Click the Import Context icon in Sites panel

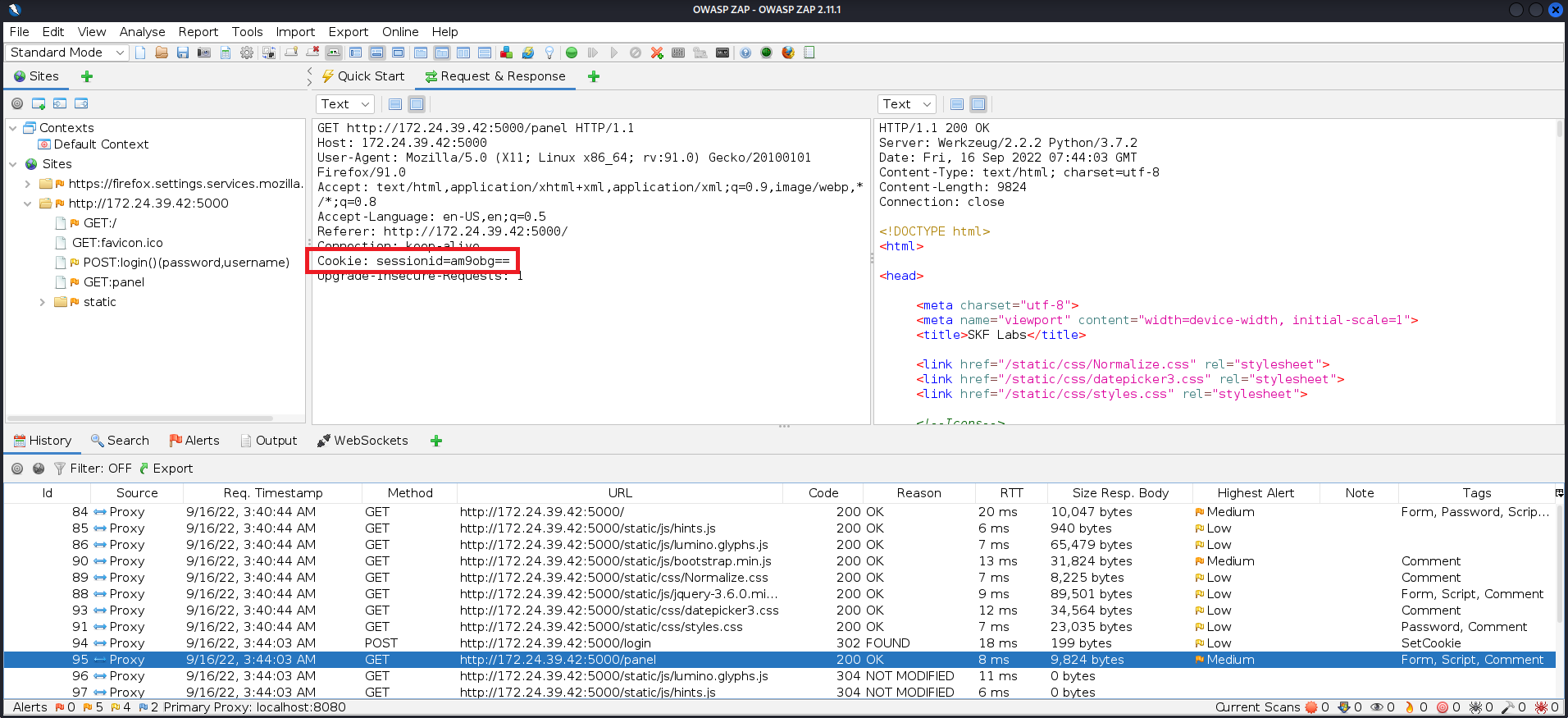click(x=60, y=103)
